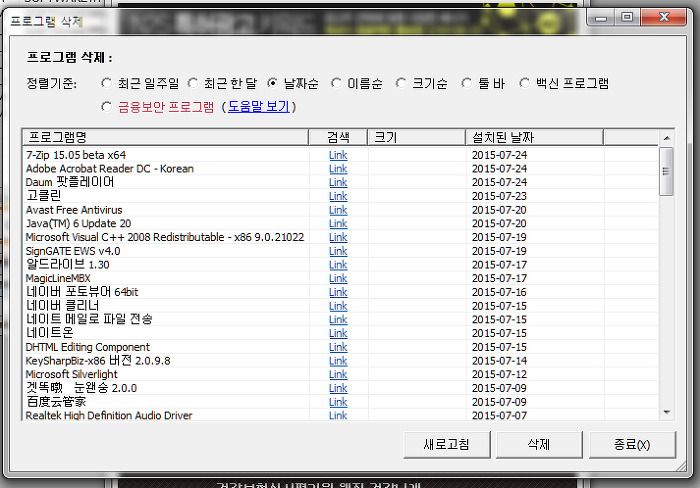This screenshot has width=700, height=488.
Task: Select the 크기순 size sort radio
Action: click(401, 83)
